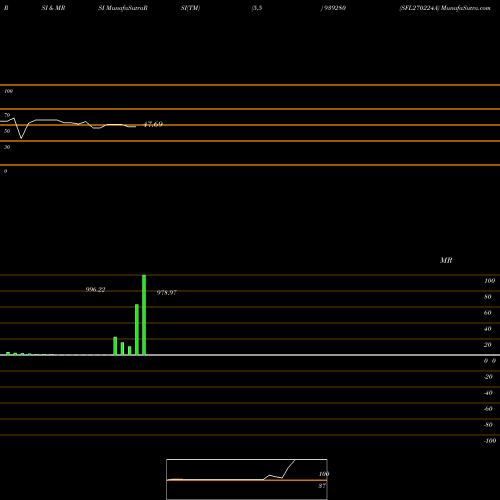Click the -60 label on MR right axis
The image size is (500, 500).
488,409
